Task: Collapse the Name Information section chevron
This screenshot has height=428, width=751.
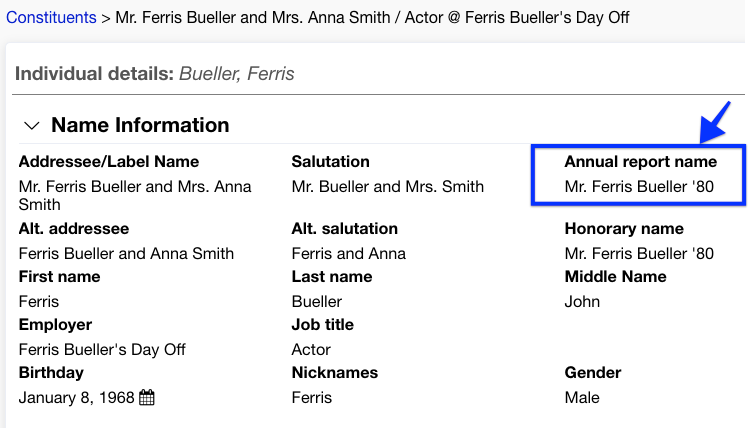Action: [32, 126]
